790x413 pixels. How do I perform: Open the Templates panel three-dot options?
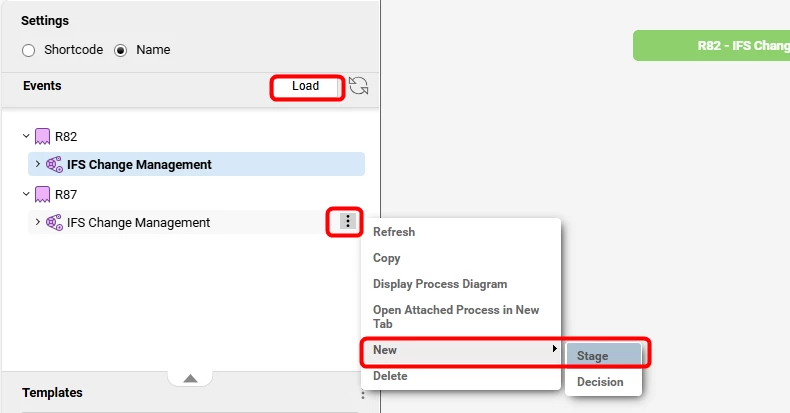click(363, 395)
